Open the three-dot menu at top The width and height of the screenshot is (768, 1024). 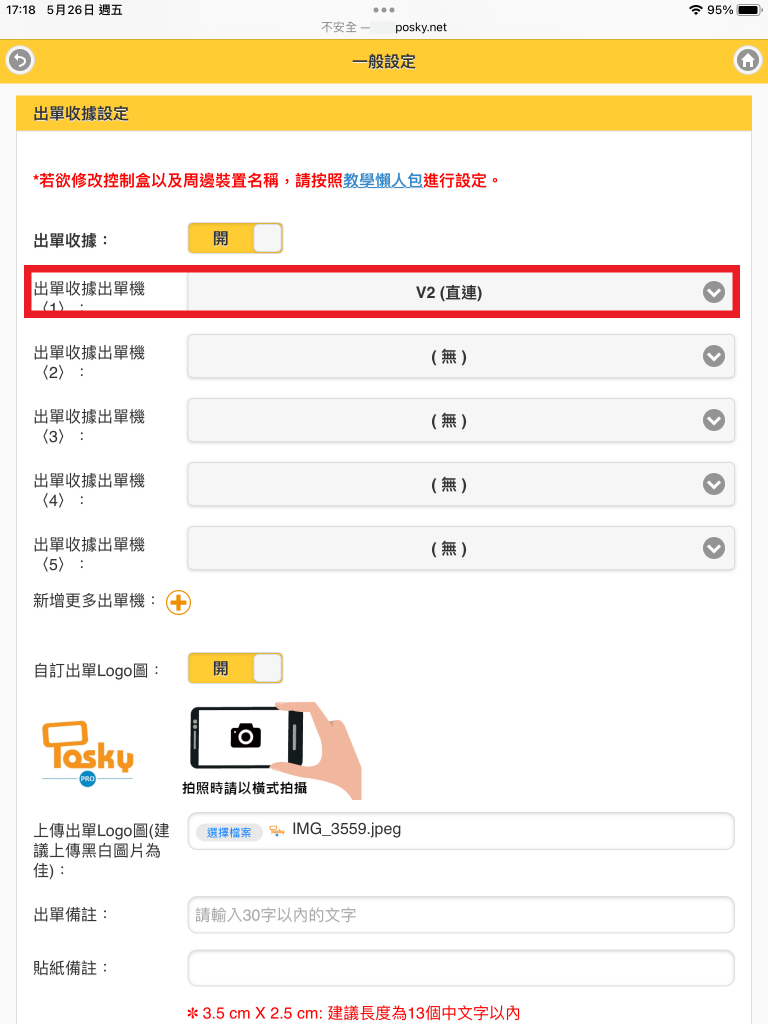[x=384, y=10]
